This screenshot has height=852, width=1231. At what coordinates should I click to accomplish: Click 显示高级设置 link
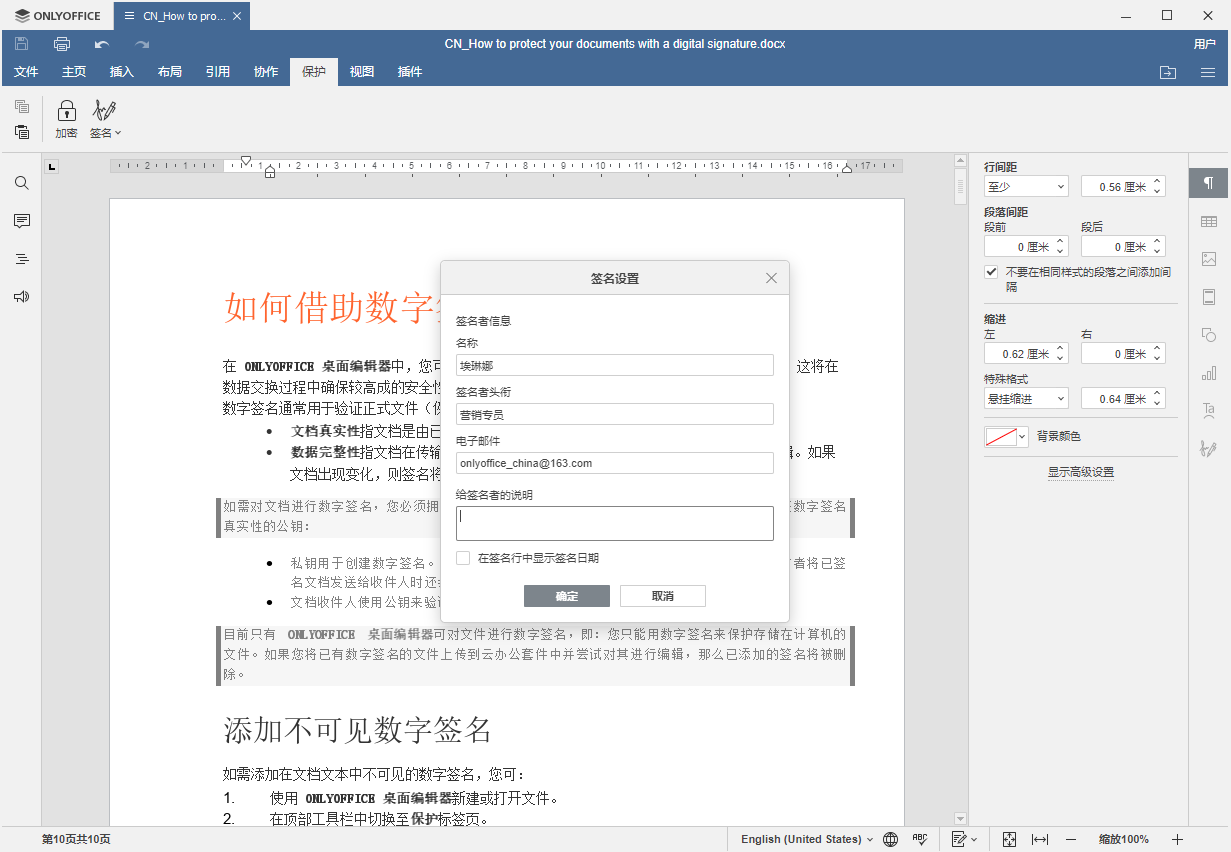(x=1081, y=472)
